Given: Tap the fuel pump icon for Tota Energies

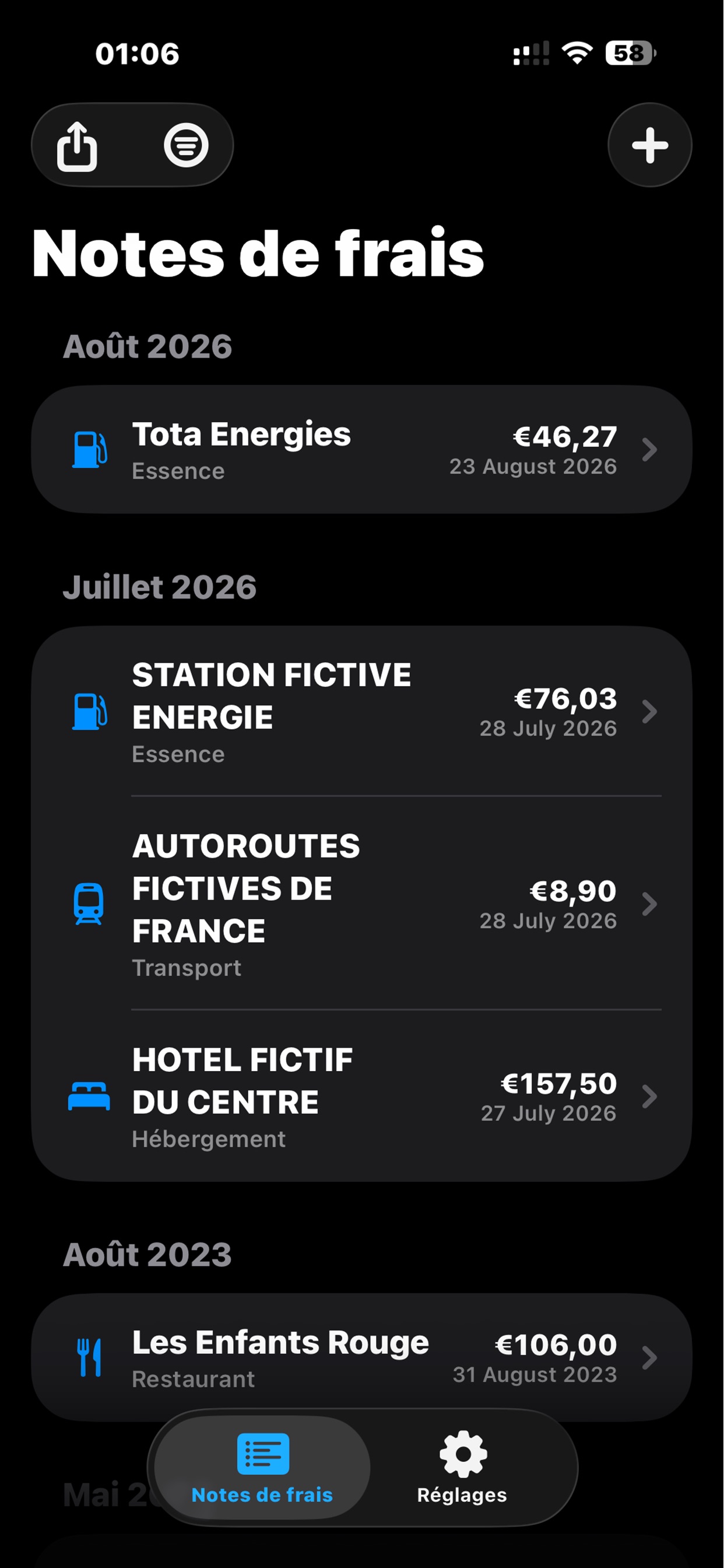Looking at the screenshot, I should (89, 450).
